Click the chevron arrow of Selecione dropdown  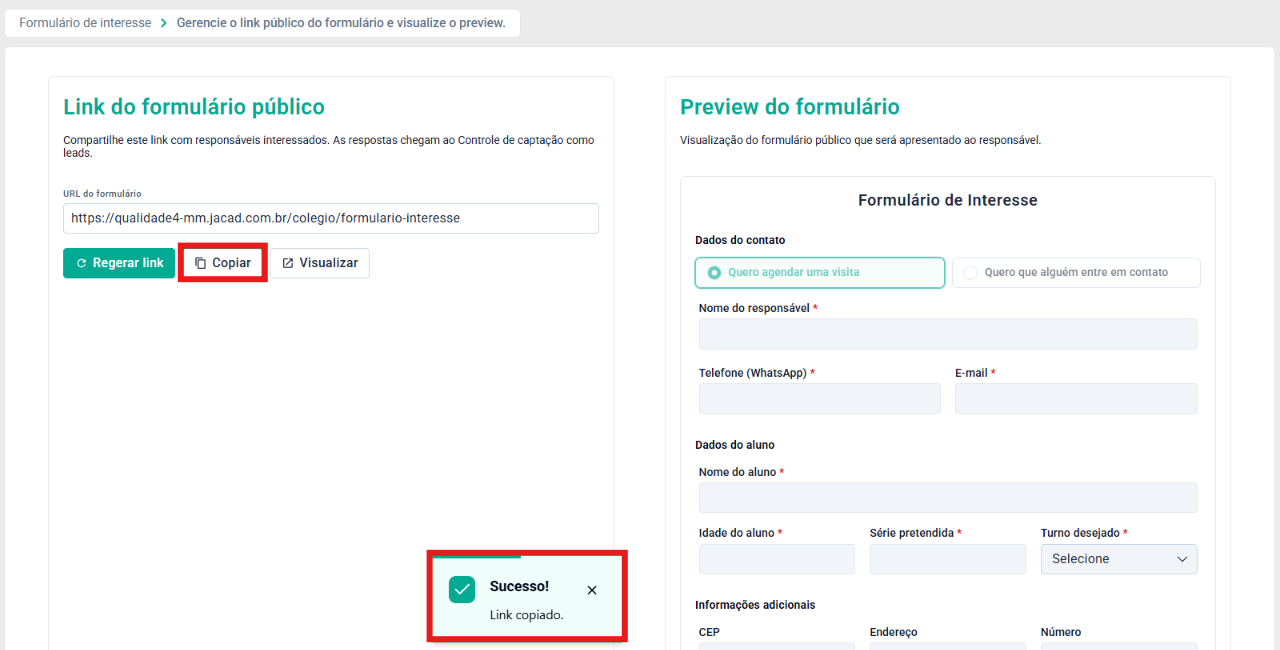tap(1182, 559)
